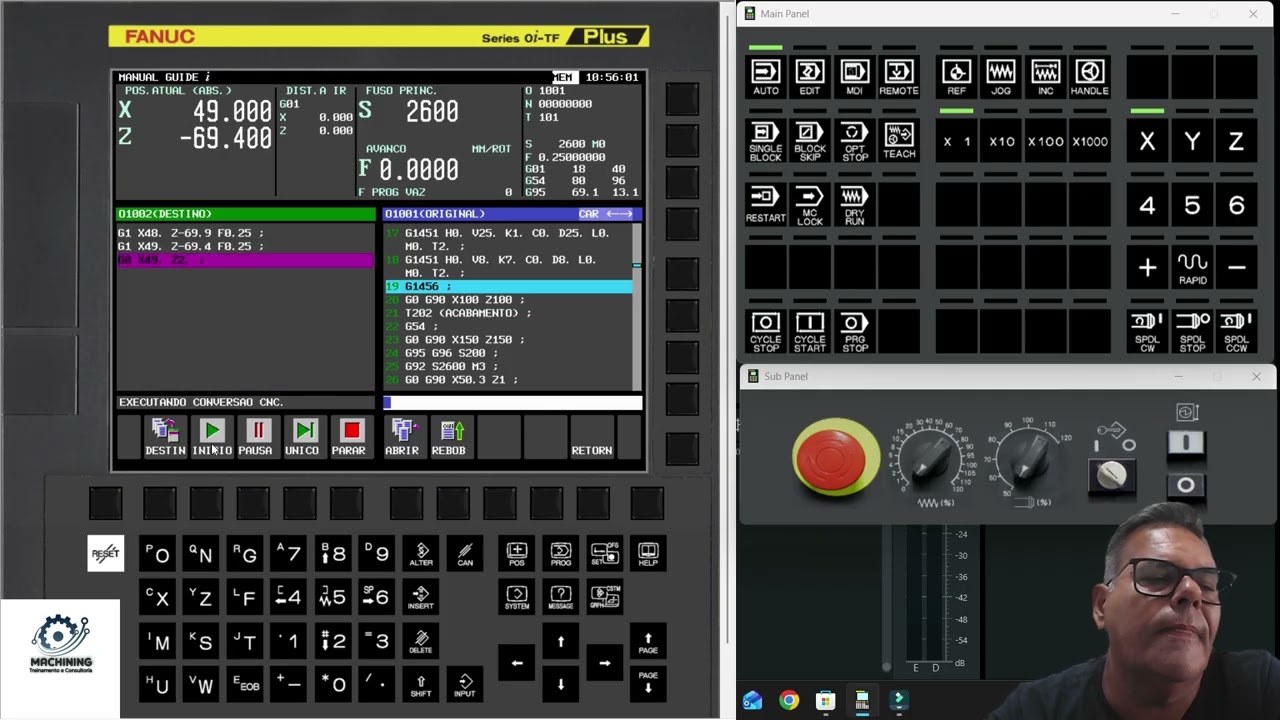Open Google Chrome from the taskbar

pyautogui.click(x=789, y=701)
